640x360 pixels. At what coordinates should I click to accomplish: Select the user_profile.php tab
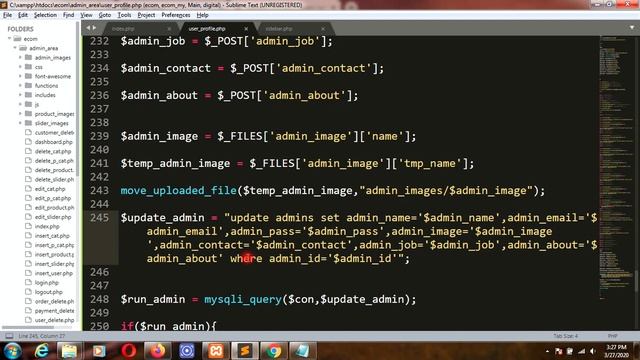[207, 29]
